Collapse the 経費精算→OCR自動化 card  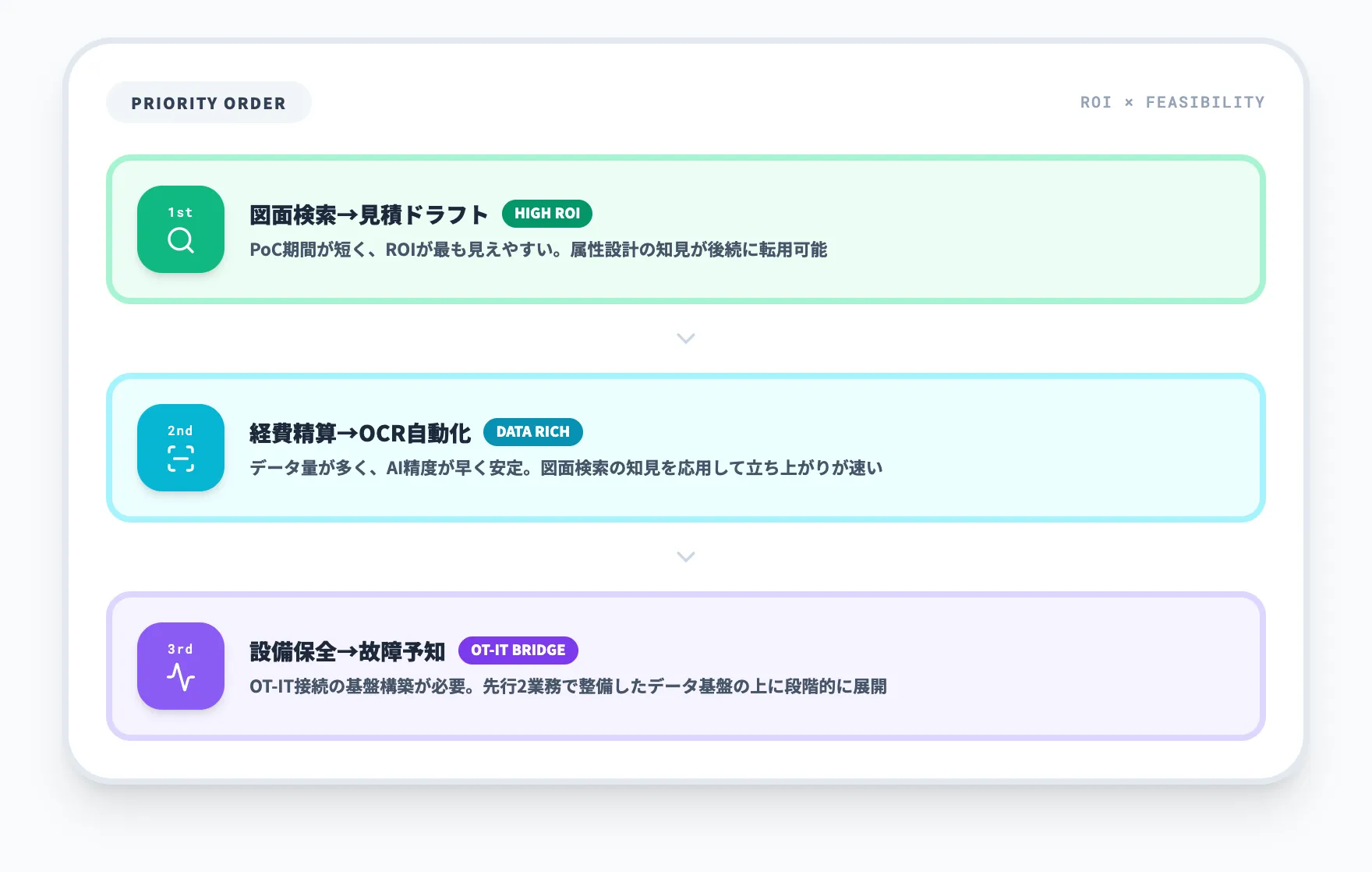tap(685, 447)
